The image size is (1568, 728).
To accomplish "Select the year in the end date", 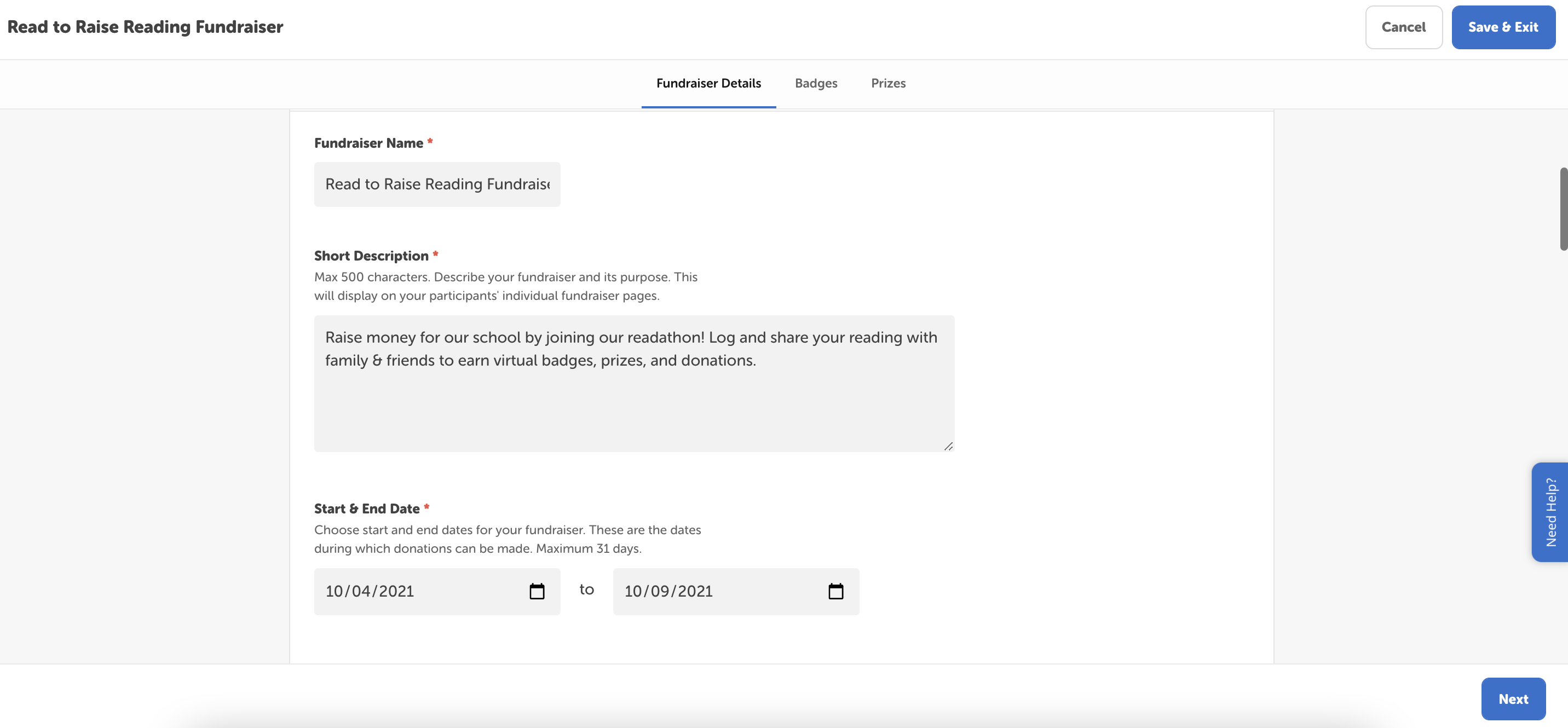I will [x=695, y=591].
